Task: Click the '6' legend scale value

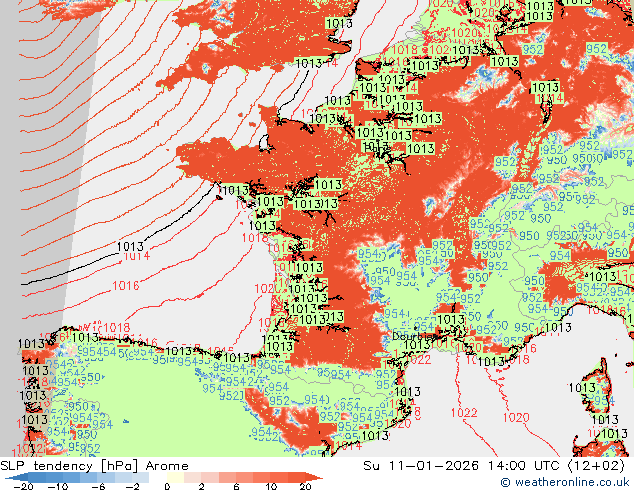Action: pos(237,486)
